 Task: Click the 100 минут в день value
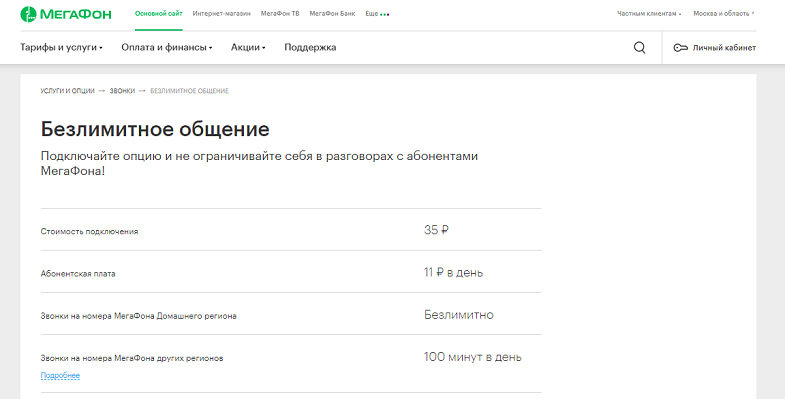pyautogui.click(x=473, y=357)
